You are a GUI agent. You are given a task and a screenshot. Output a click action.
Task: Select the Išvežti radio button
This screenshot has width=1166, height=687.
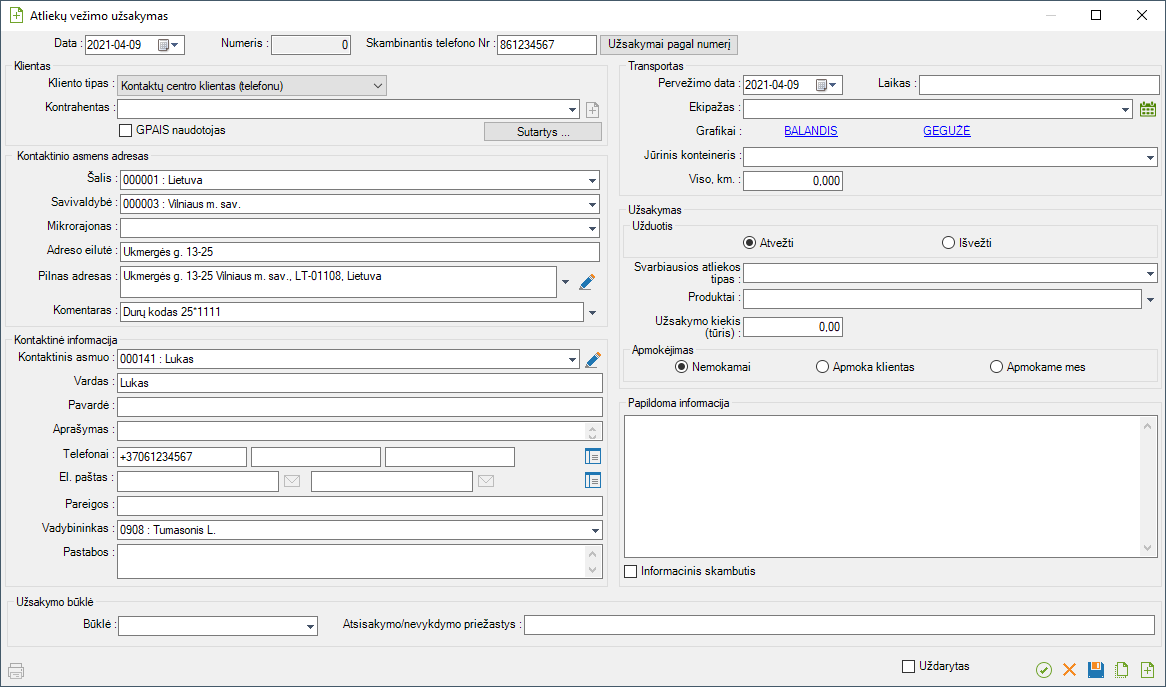pos(948,243)
